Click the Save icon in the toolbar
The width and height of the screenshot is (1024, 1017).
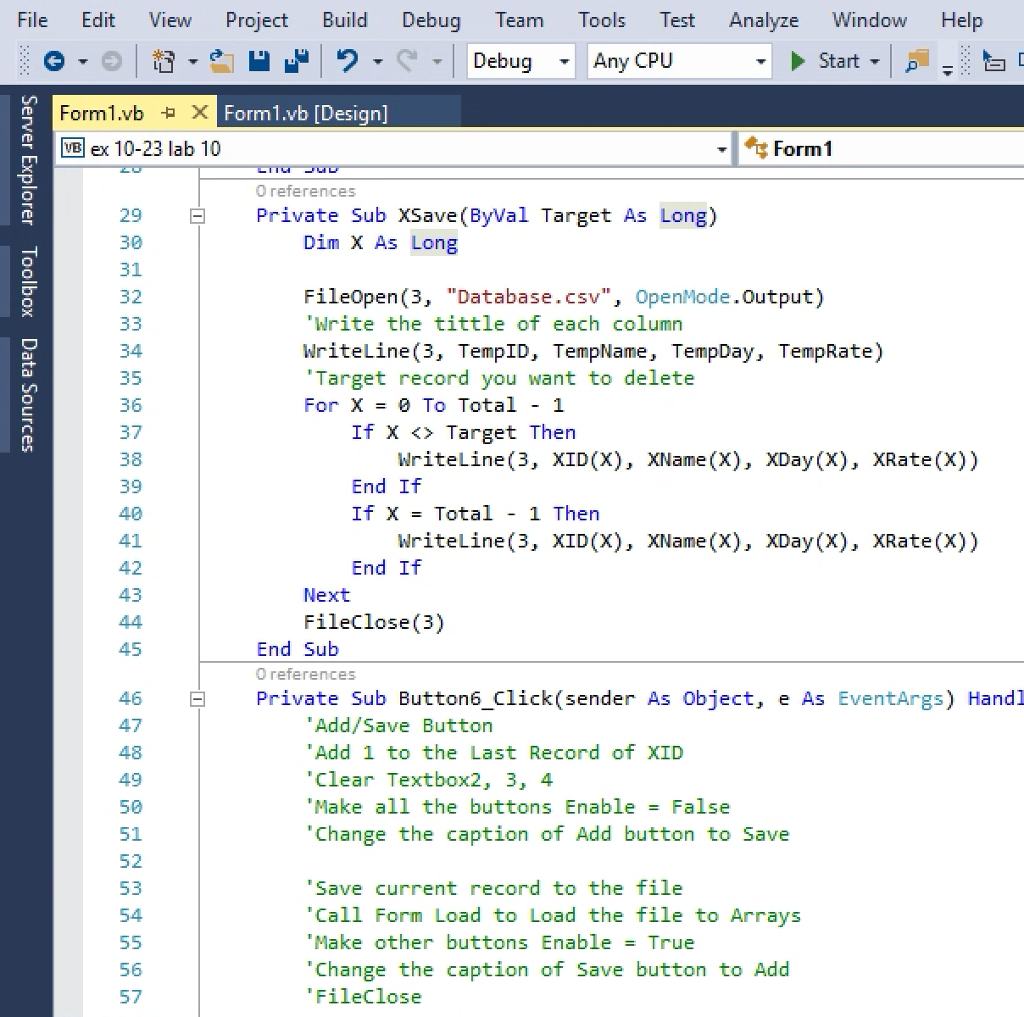pyautogui.click(x=259, y=61)
